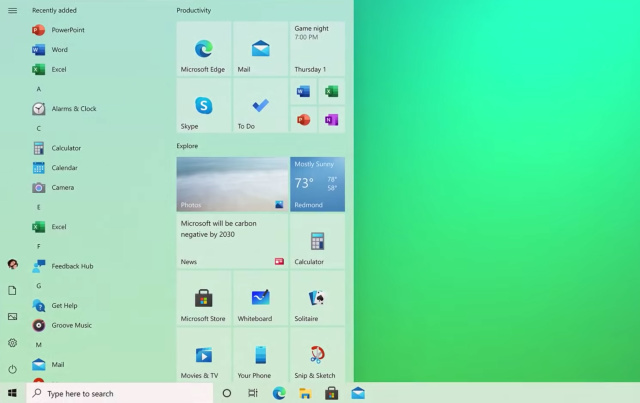The height and width of the screenshot is (403, 640).
Task: Open Alarms & Clock app
Action: 64,109
